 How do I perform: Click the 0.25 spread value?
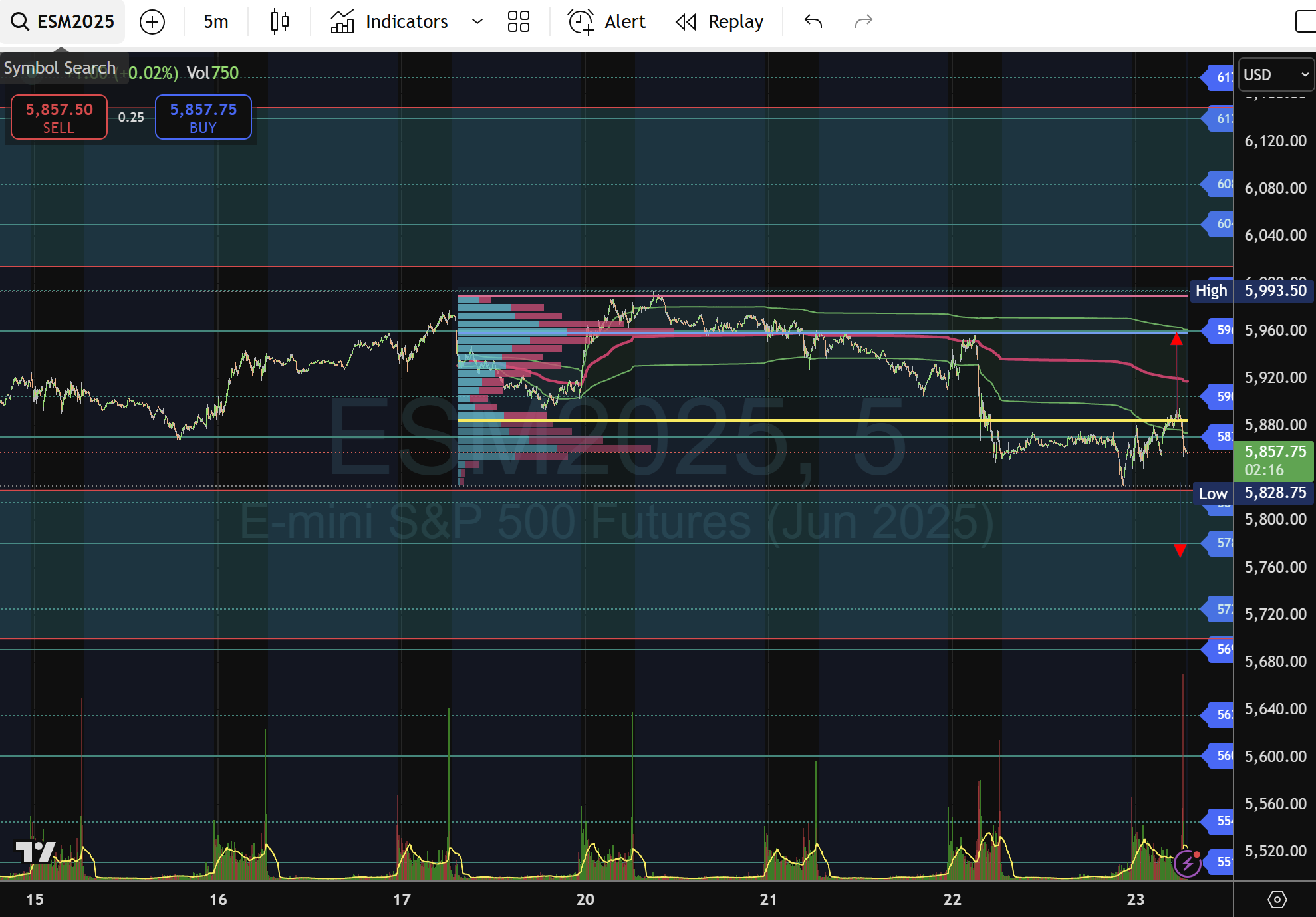coord(131,117)
